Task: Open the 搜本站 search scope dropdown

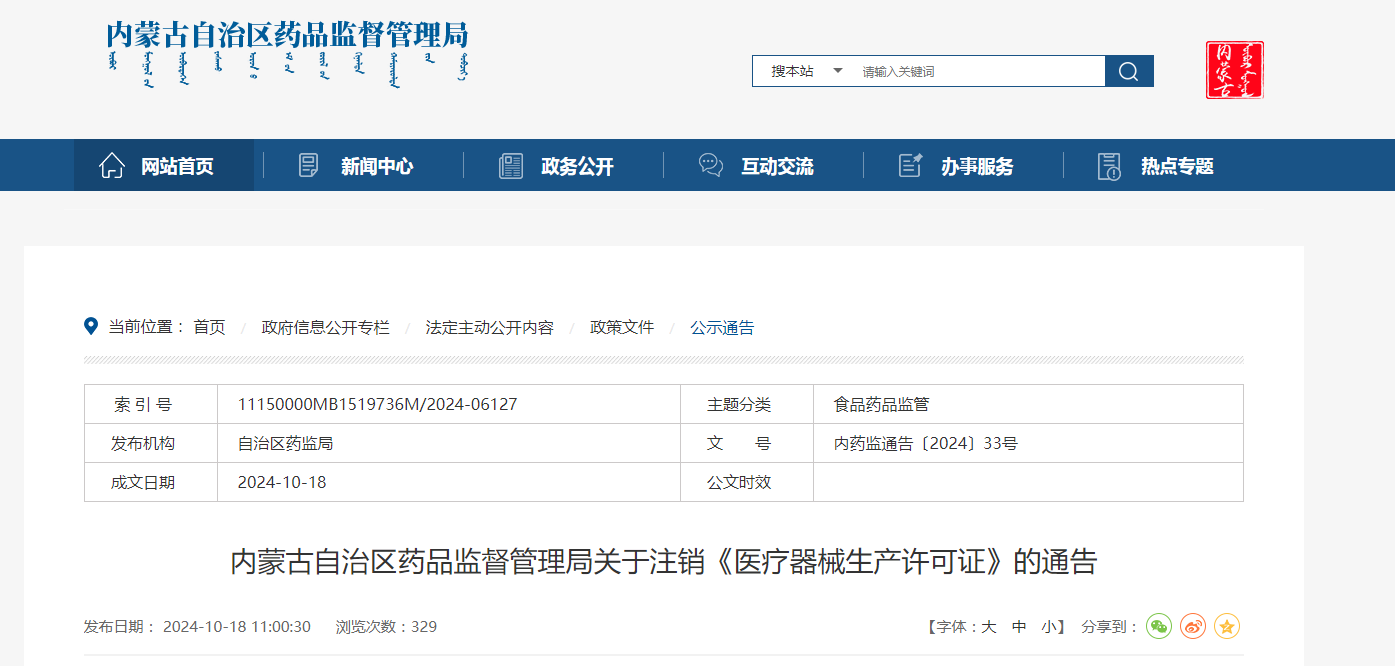Action: coord(807,71)
